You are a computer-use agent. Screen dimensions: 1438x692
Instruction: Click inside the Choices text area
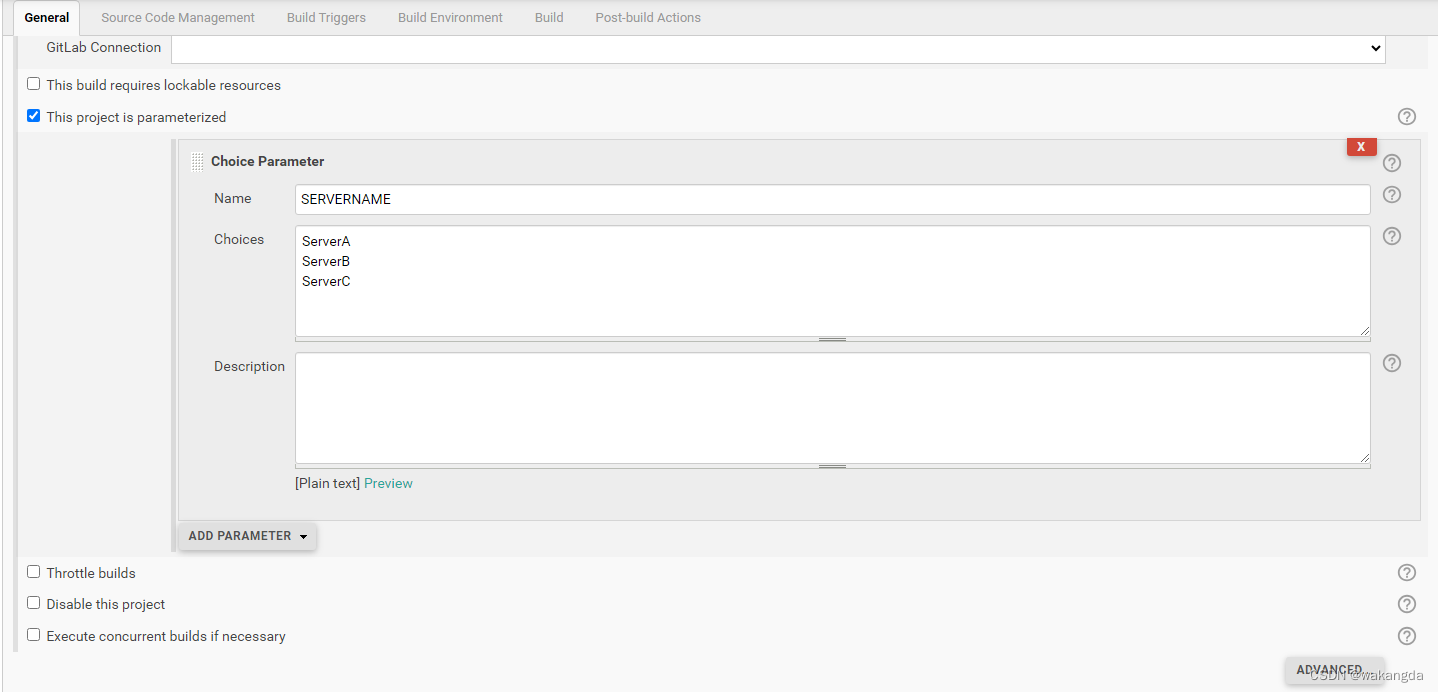[x=832, y=281]
